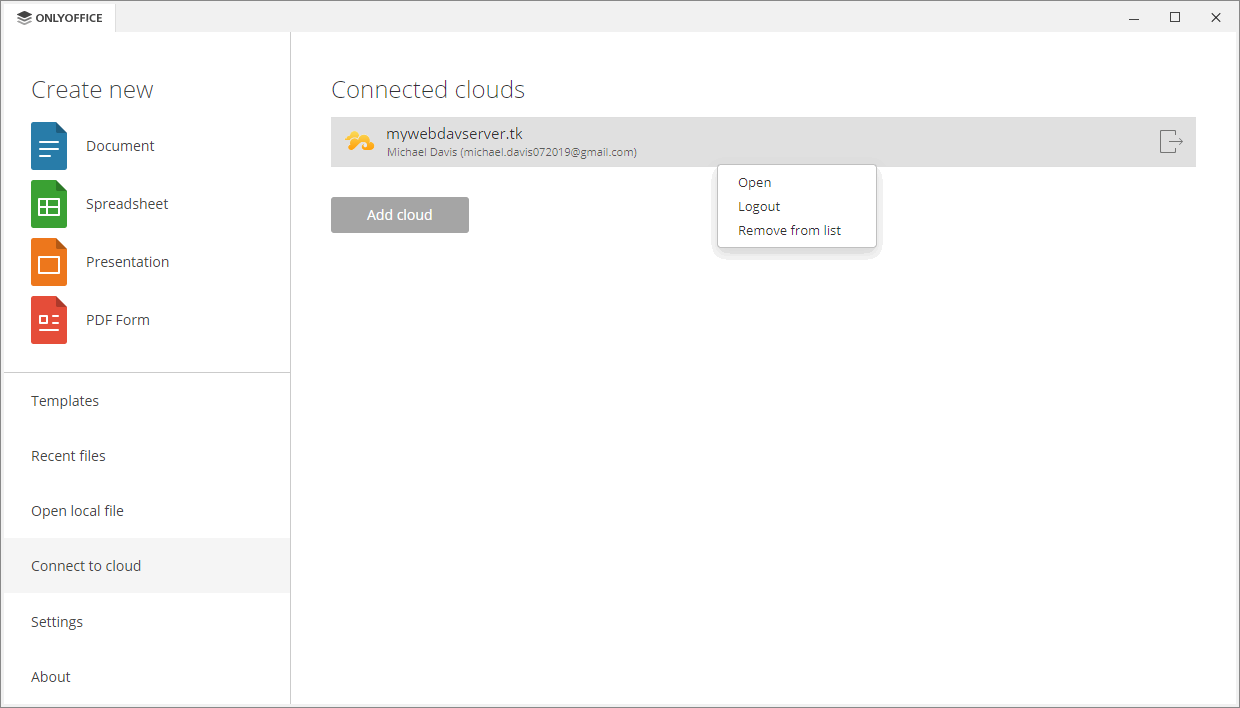Click the mywebdavserver.tk cloud name
This screenshot has width=1240, height=708.
(x=454, y=134)
